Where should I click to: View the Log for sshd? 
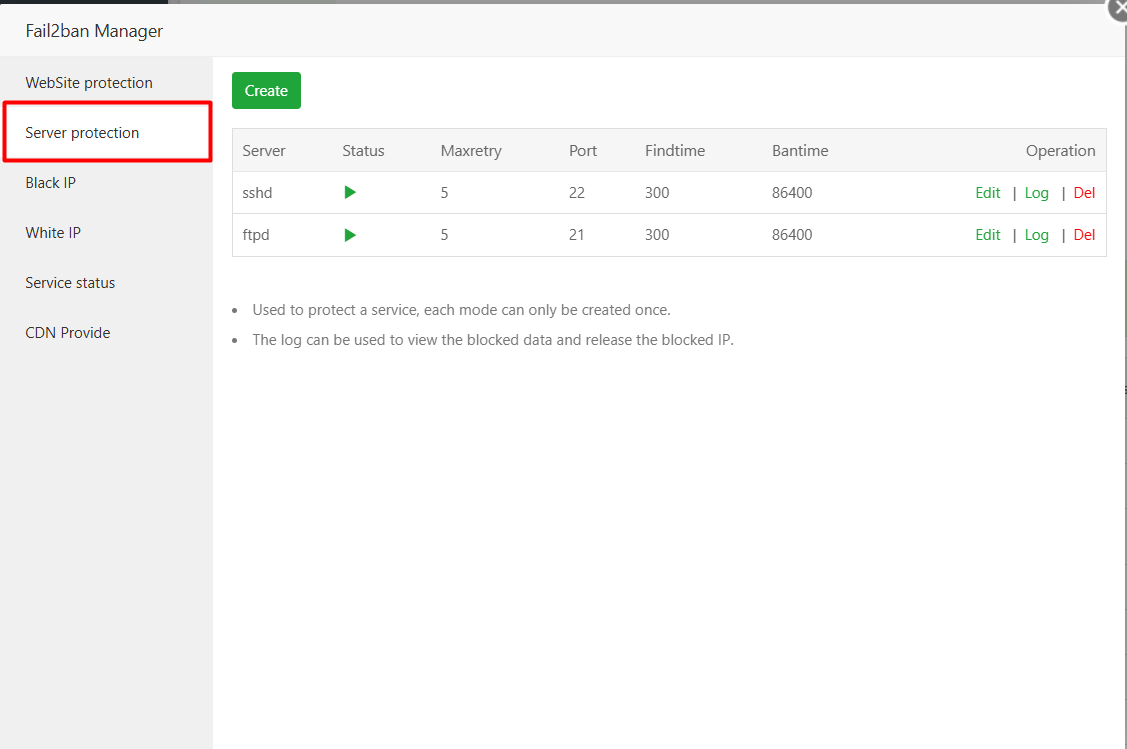click(1036, 192)
